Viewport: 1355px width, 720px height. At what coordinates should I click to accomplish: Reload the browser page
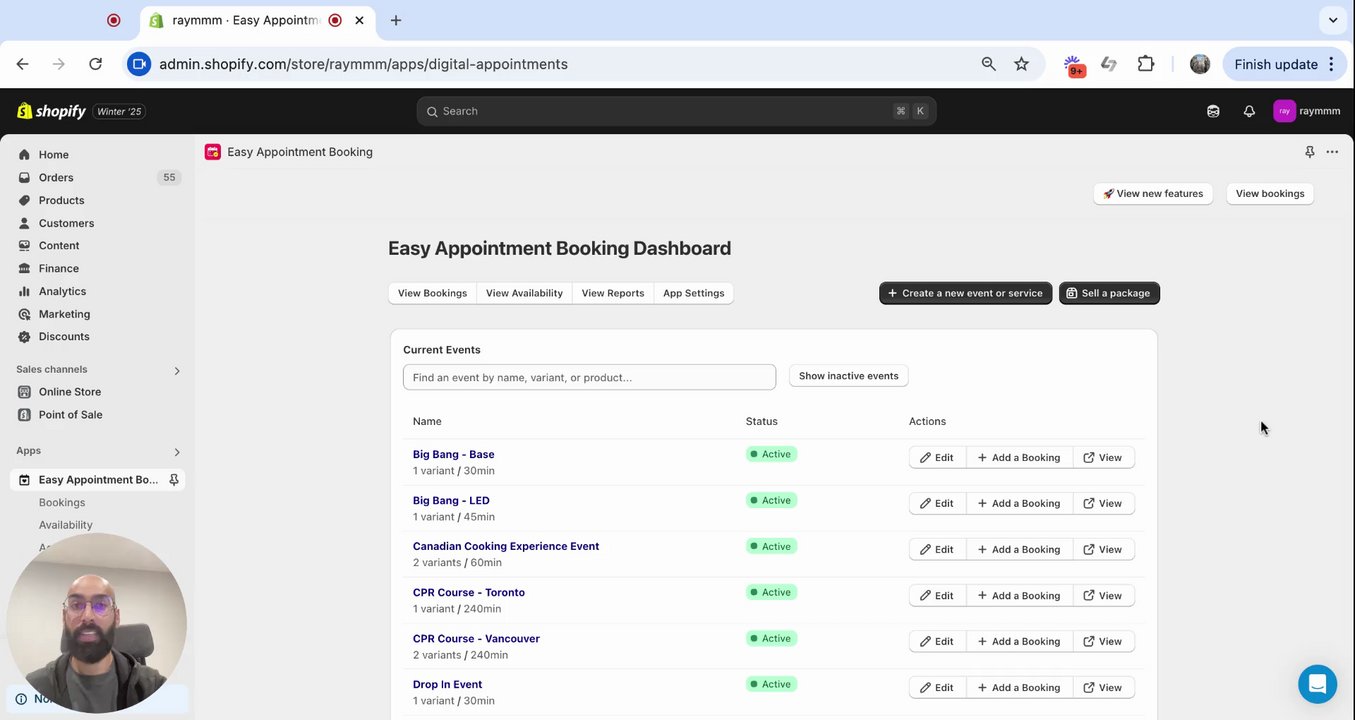[x=95, y=64]
